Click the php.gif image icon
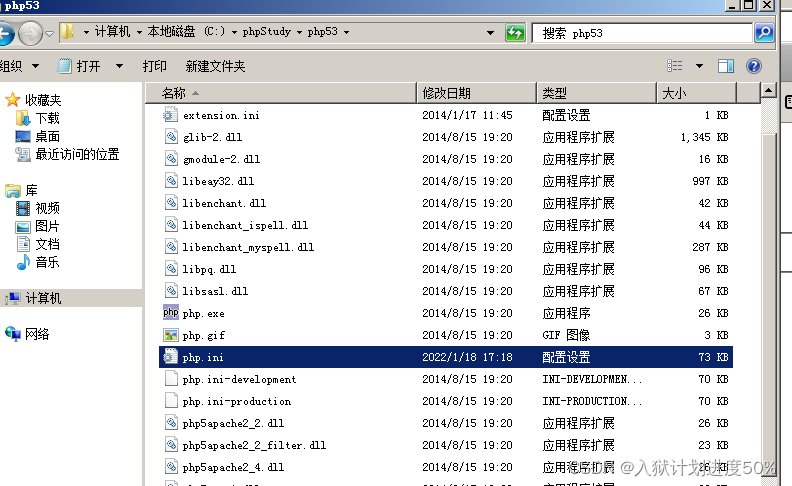This screenshot has height=486, width=792. (x=171, y=335)
